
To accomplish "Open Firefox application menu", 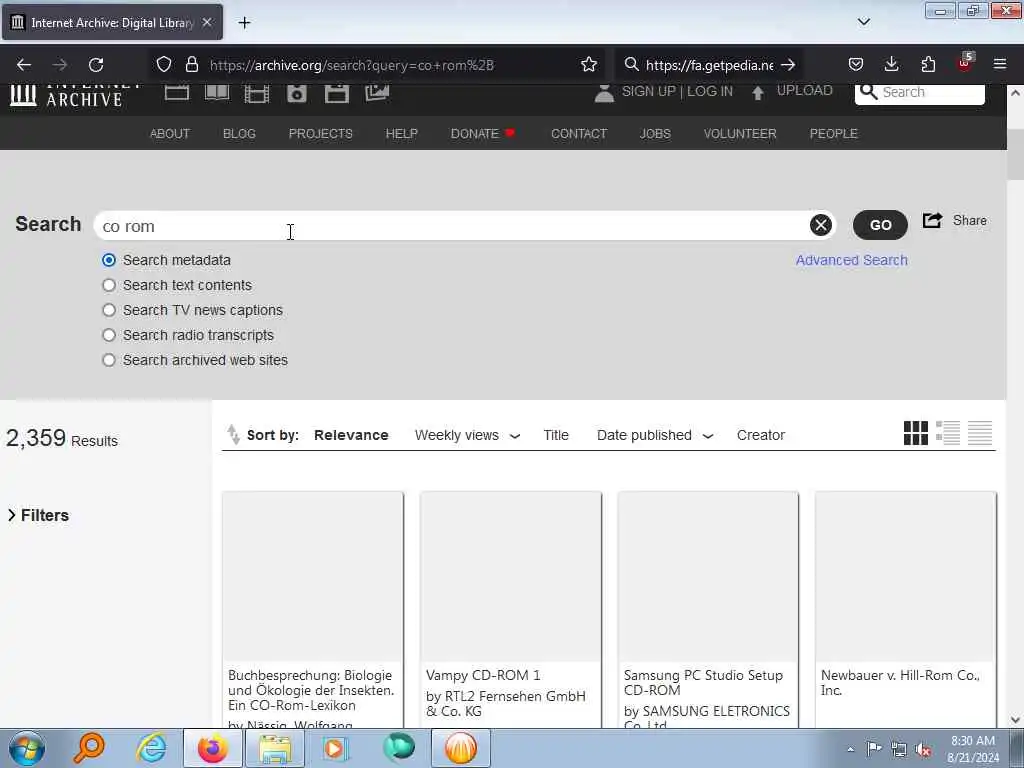I will 1000,65.
